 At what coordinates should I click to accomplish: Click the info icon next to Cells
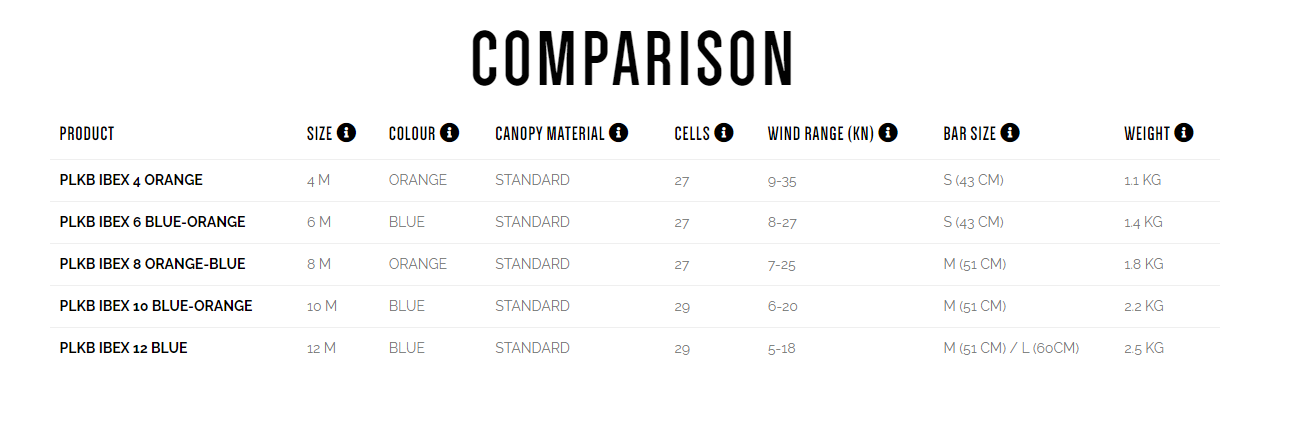pyautogui.click(x=724, y=133)
